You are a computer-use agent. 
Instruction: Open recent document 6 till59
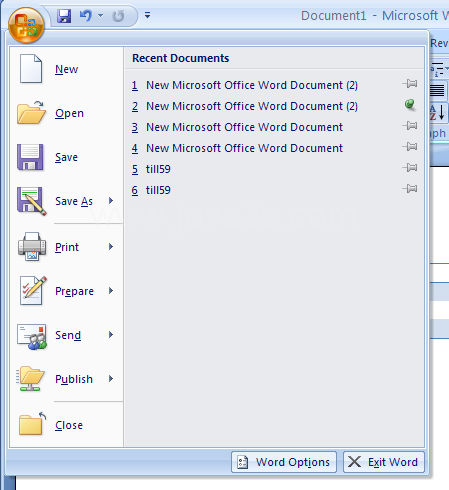click(x=151, y=190)
